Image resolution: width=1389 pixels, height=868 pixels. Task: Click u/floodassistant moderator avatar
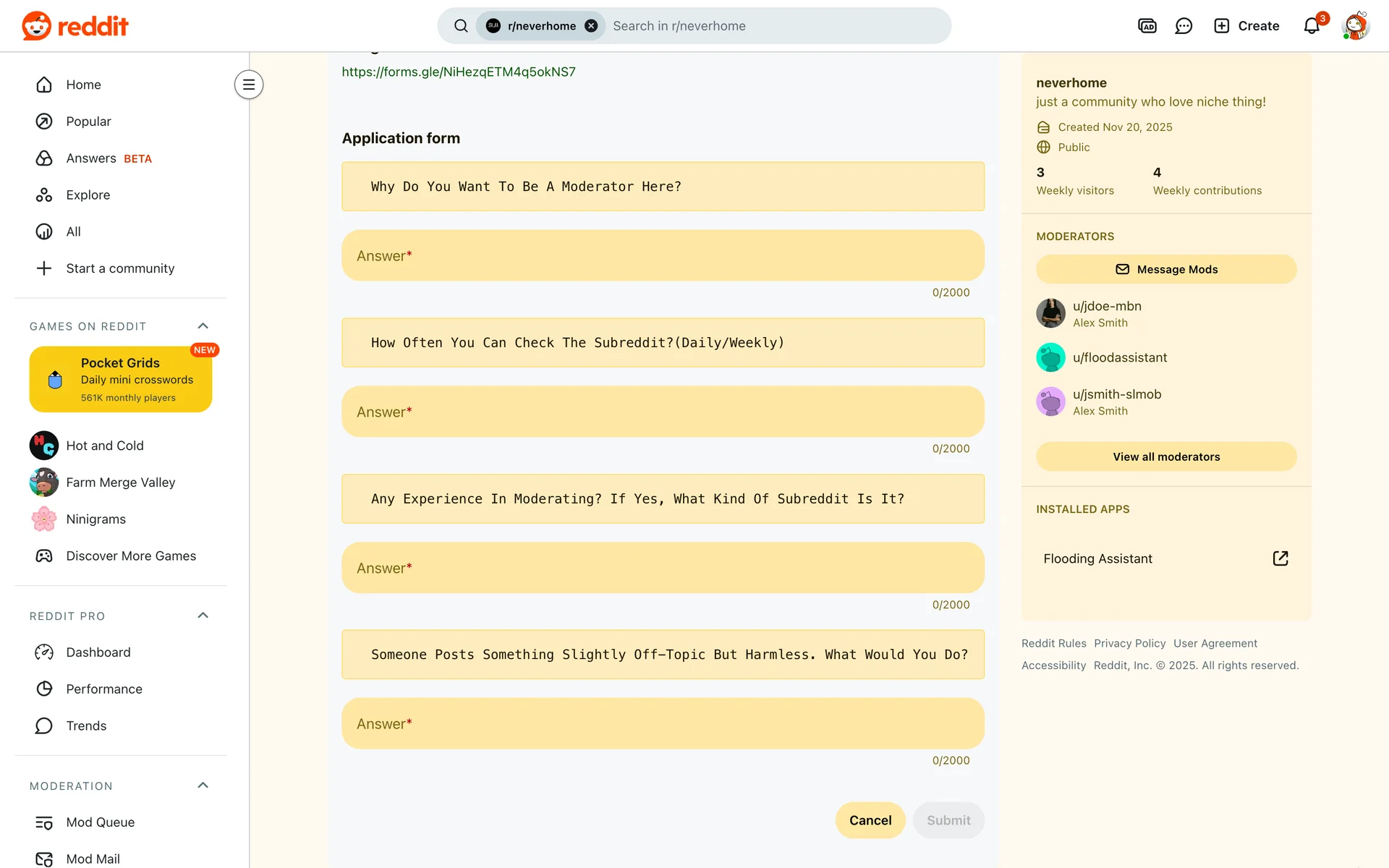[x=1050, y=357]
